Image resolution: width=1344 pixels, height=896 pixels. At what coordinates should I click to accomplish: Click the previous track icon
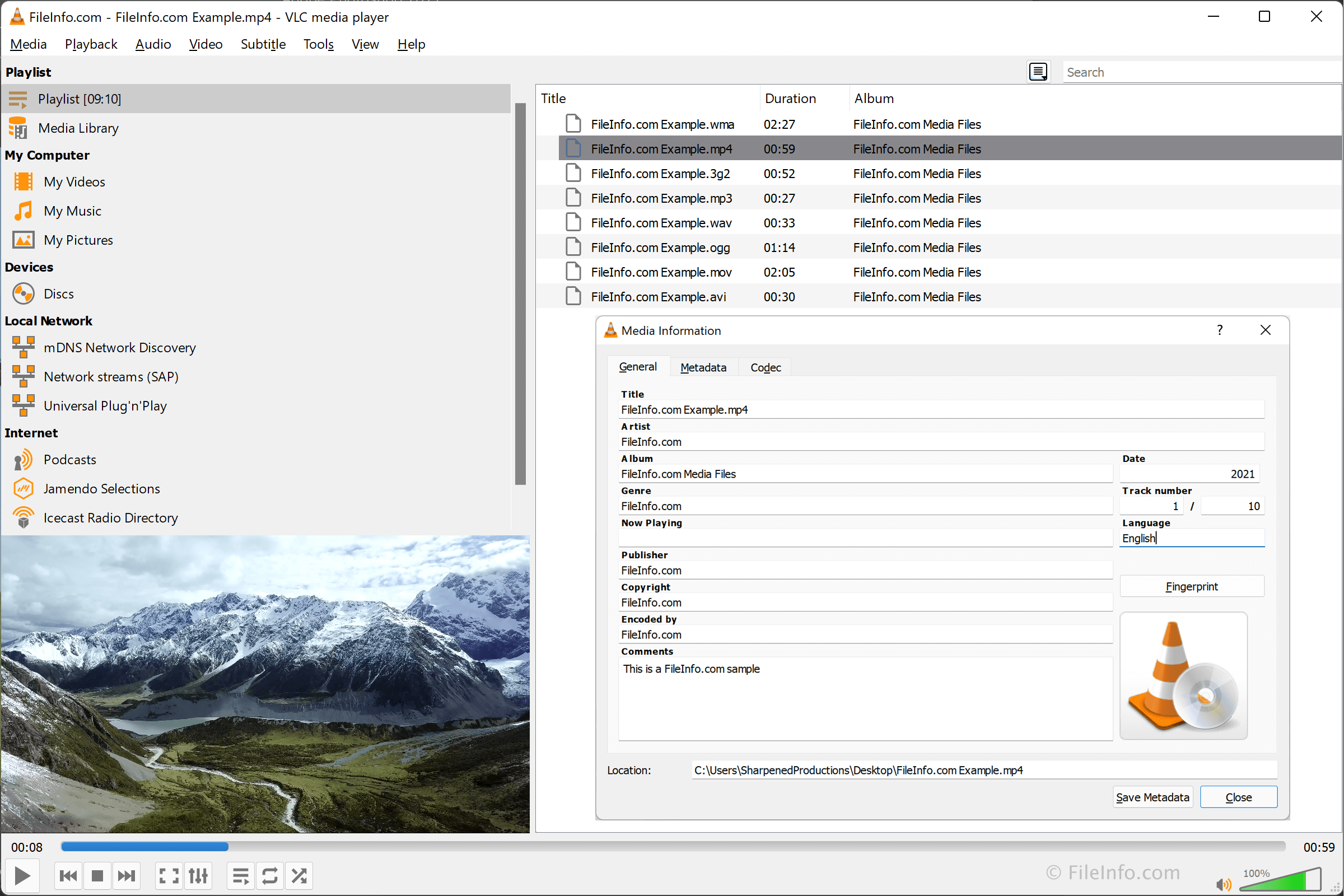coord(68,876)
